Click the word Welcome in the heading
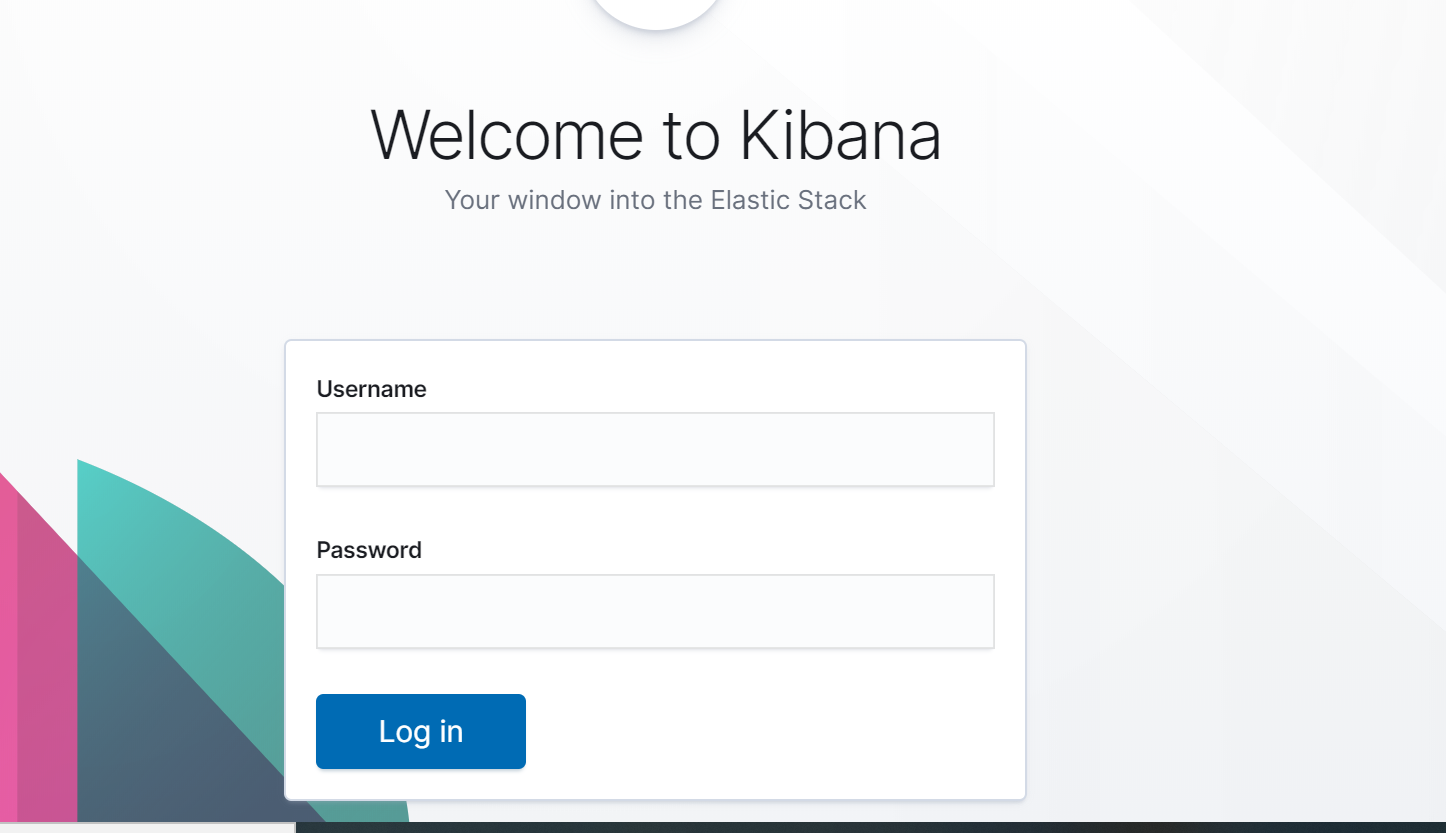The image size is (1446, 833). click(507, 134)
